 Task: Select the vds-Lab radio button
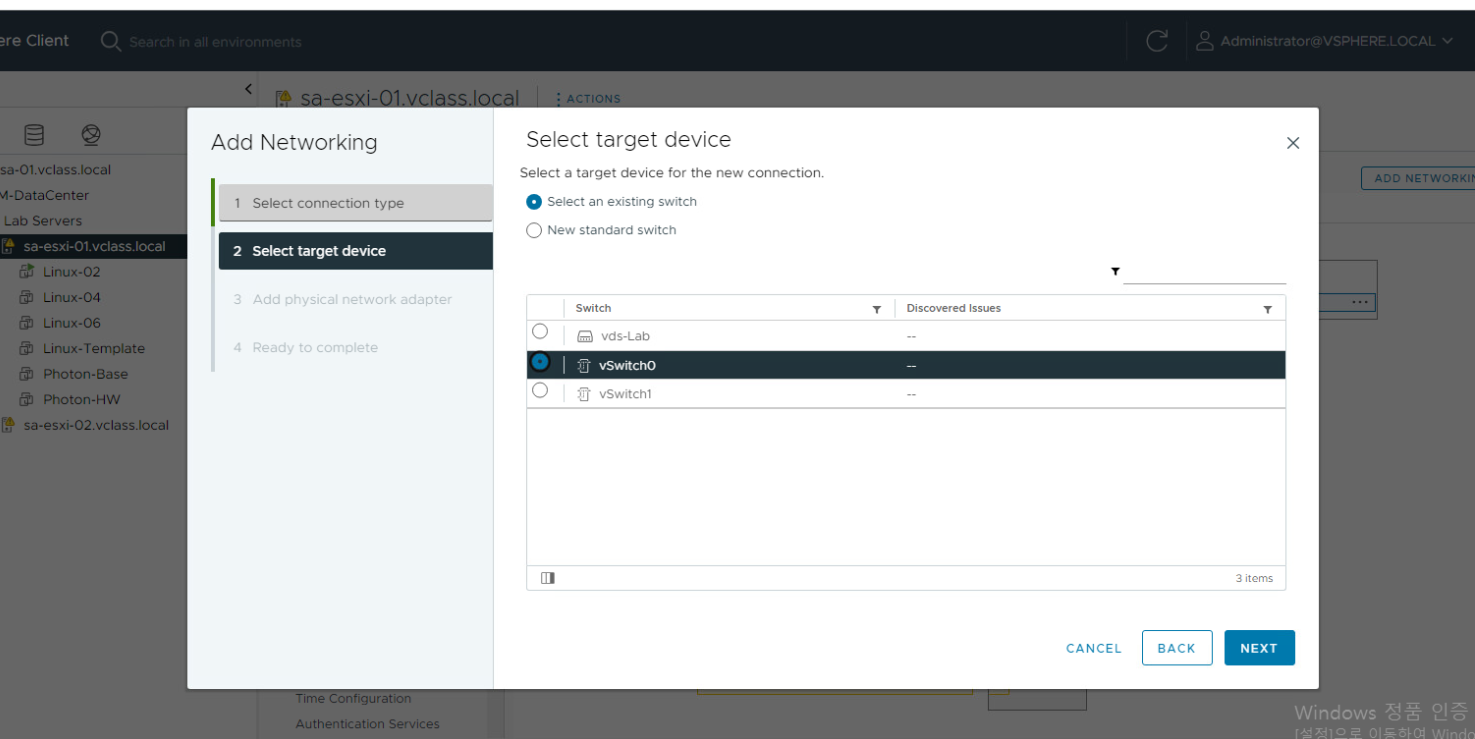click(540, 331)
